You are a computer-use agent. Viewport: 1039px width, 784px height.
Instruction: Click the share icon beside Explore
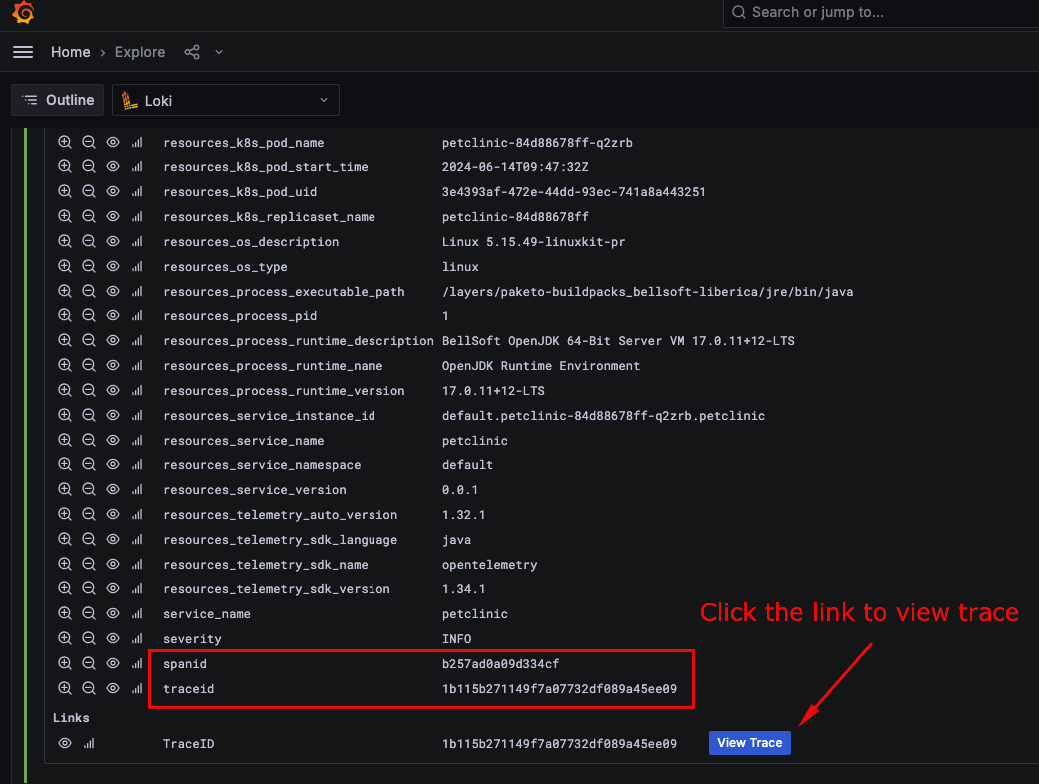[x=192, y=52]
